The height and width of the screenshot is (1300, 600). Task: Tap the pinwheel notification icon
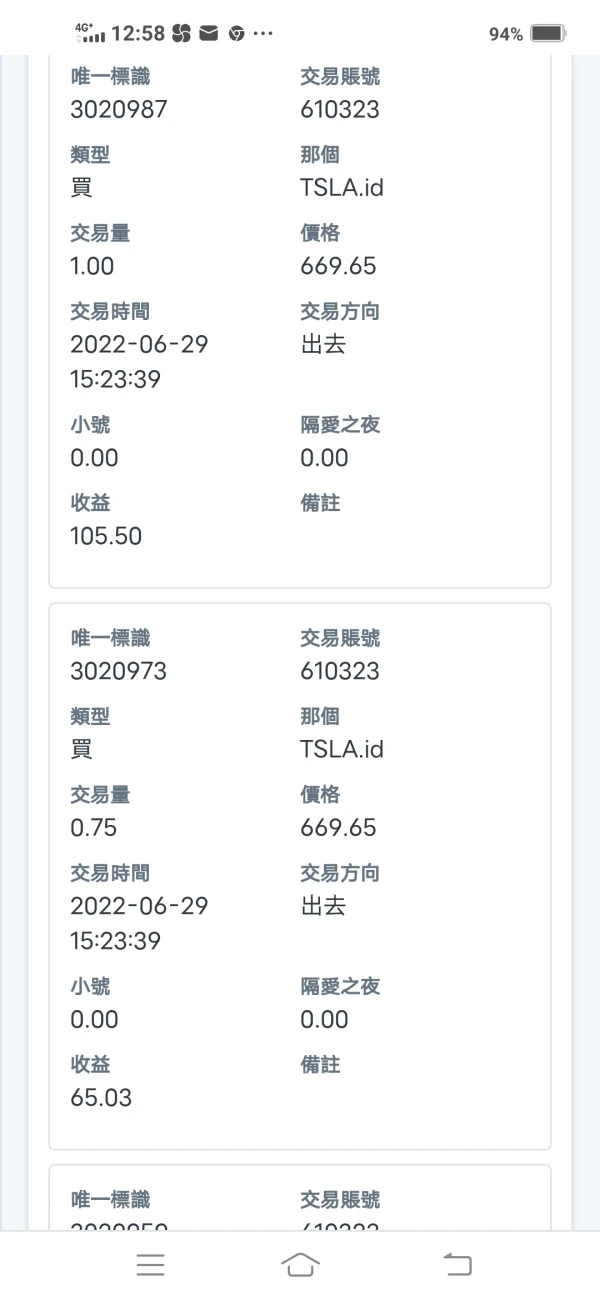coord(181,34)
